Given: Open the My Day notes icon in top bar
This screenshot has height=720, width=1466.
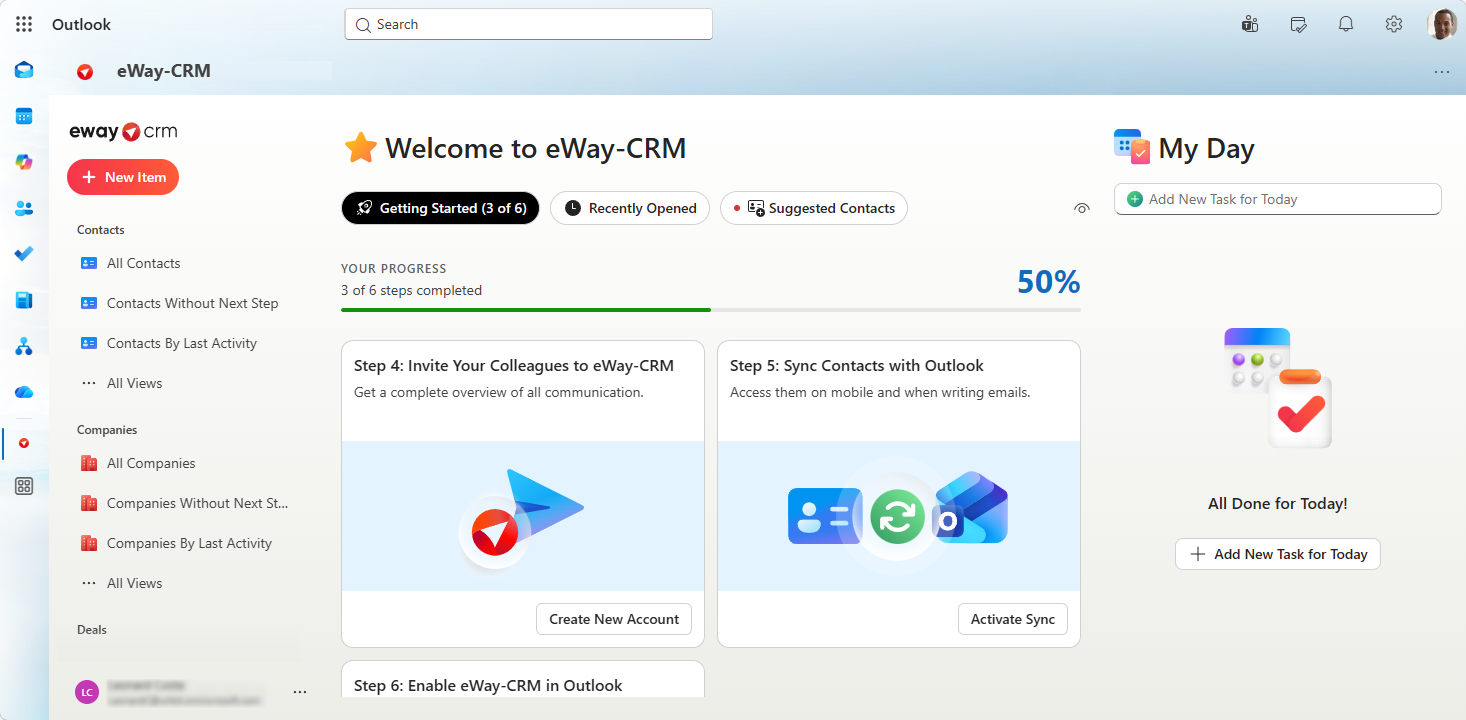Looking at the screenshot, I should pos(1298,24).
